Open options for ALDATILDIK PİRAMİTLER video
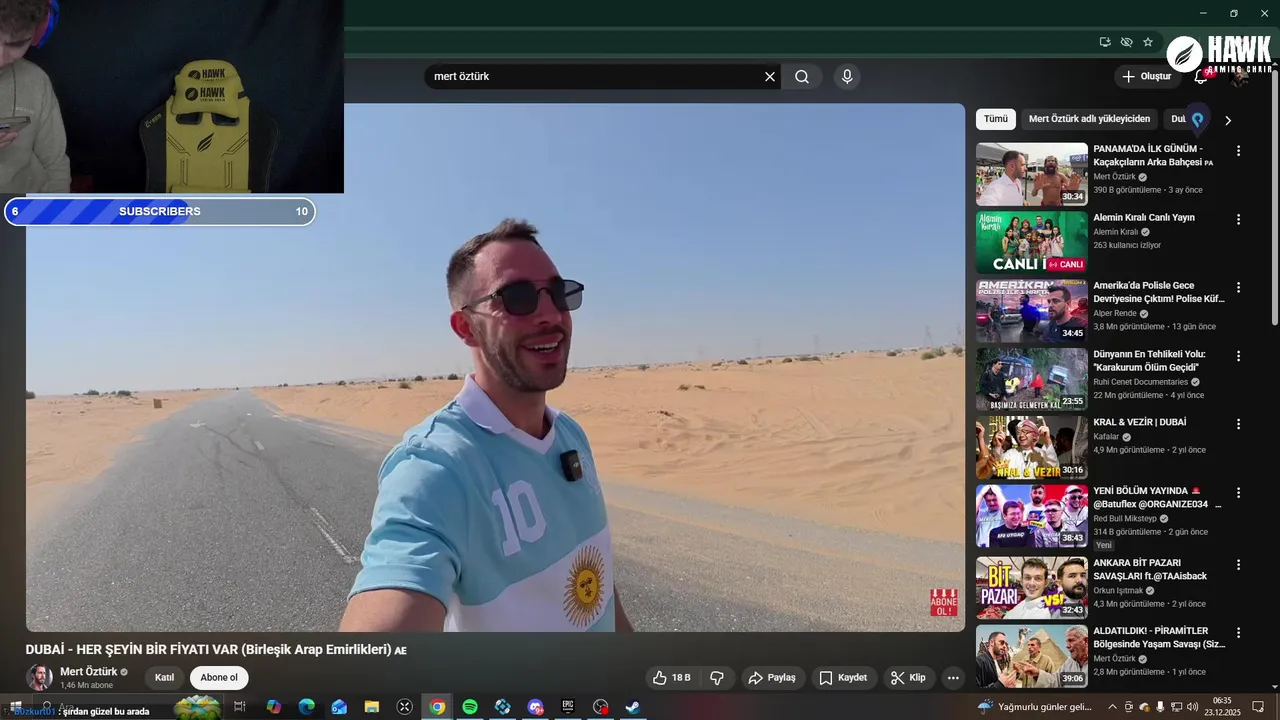The image size is (1280, 720). 1238,633
